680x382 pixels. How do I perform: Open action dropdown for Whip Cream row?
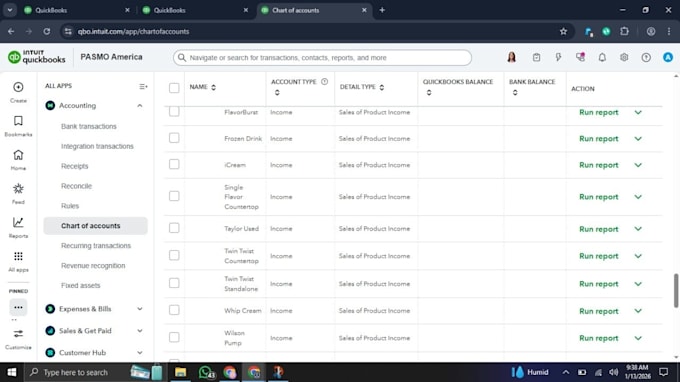(x=638, y=311)
